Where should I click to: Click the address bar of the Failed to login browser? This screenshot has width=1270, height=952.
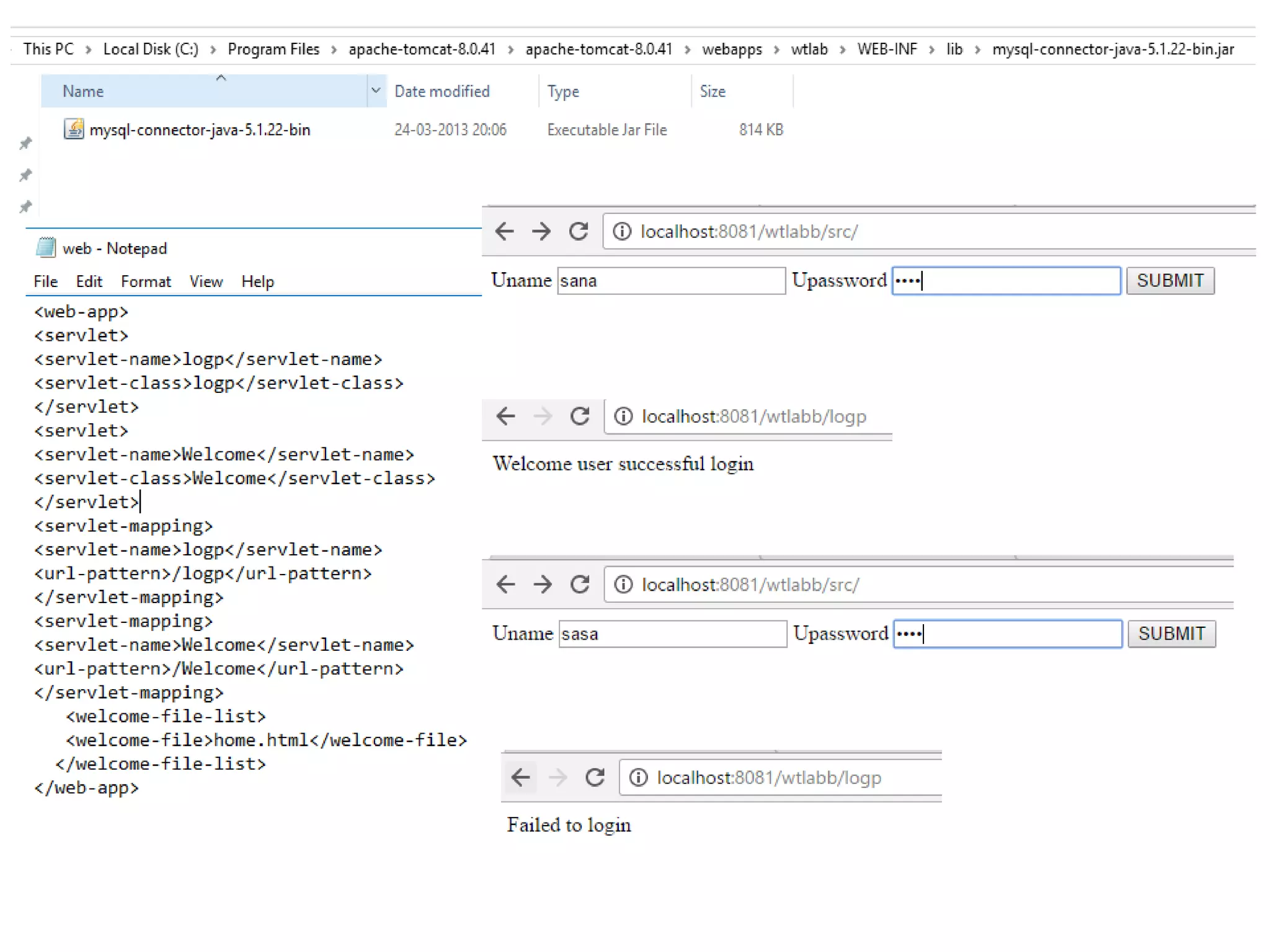click(780, 777)
